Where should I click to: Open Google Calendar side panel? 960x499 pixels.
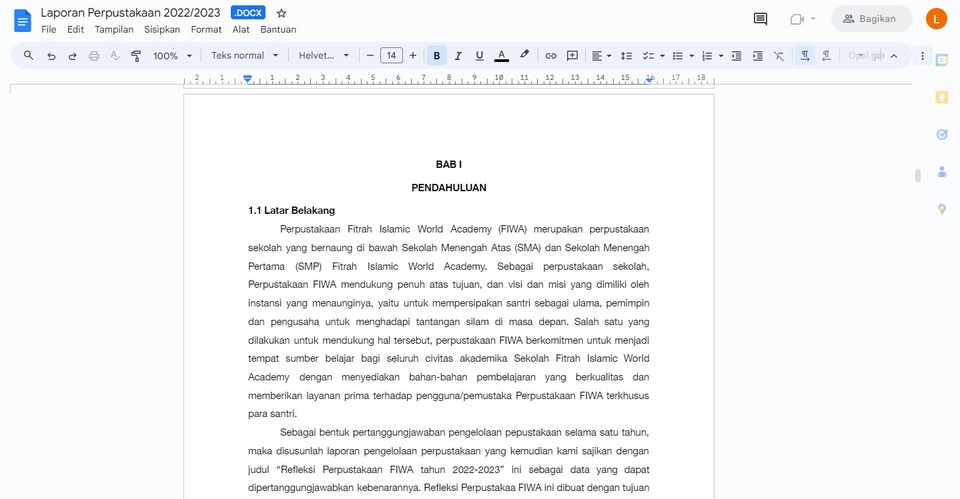tap(942, 60)
